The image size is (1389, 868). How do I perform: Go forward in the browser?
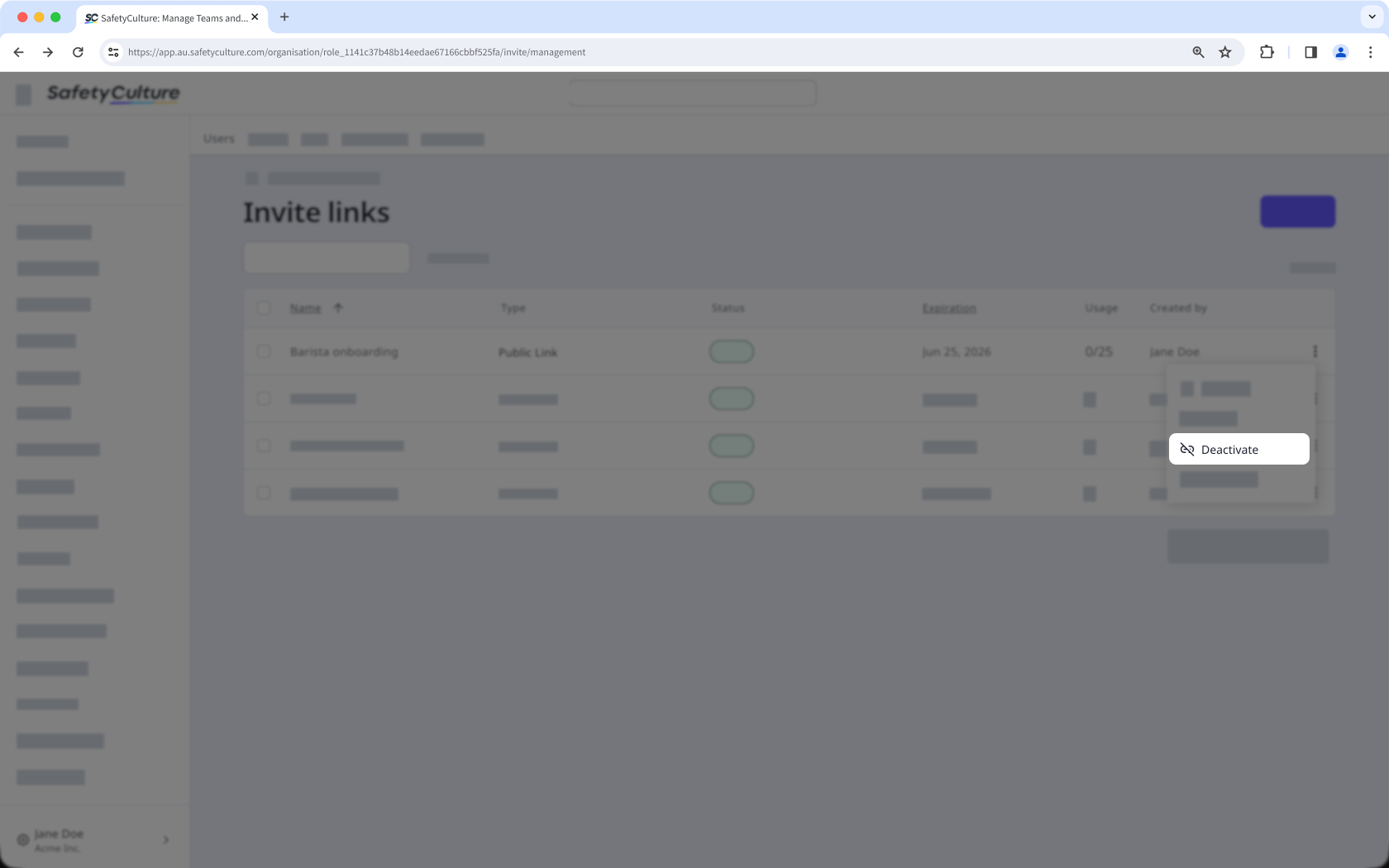click(48, 52)
